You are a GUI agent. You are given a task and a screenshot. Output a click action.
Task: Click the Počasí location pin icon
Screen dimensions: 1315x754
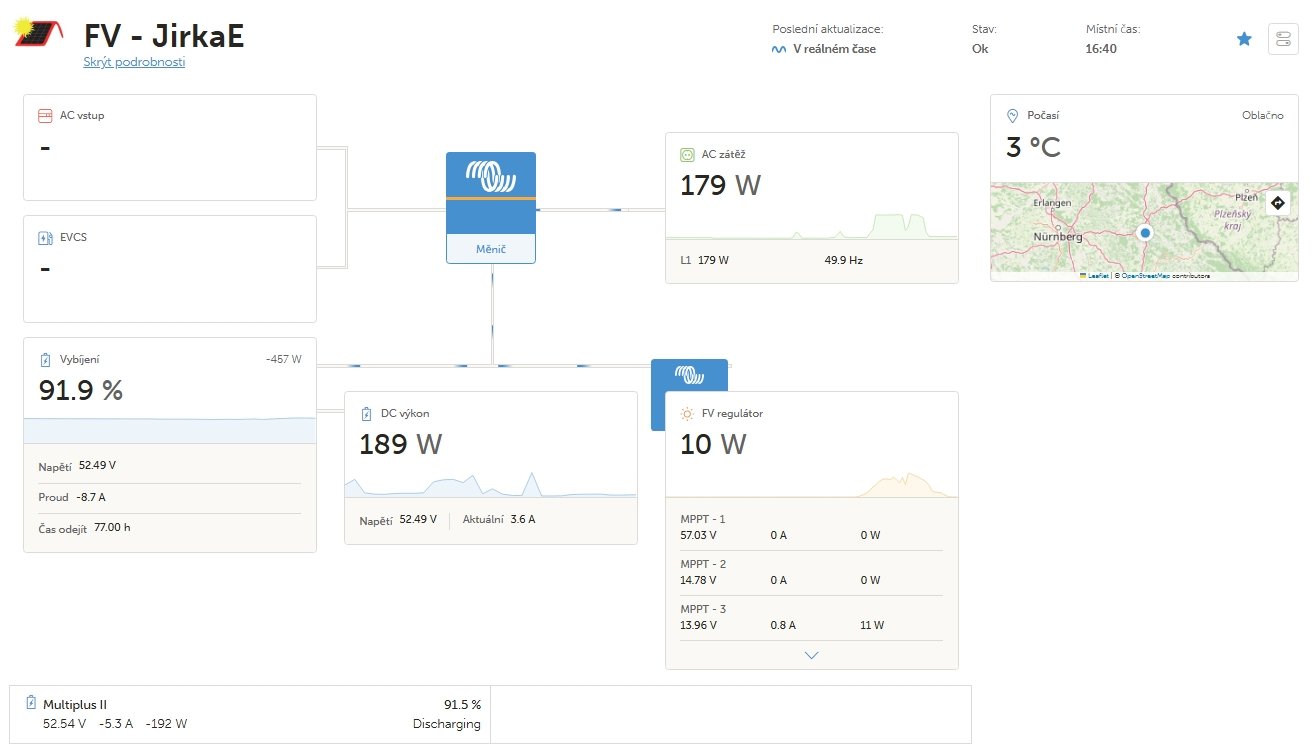(1012, 116)
